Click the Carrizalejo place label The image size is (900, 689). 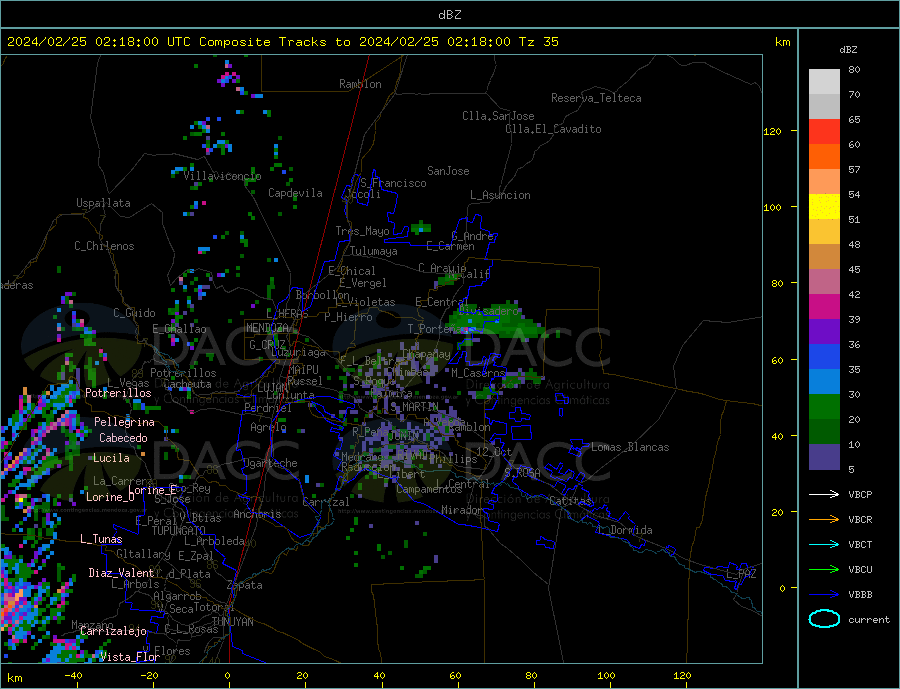click(113, 632)
